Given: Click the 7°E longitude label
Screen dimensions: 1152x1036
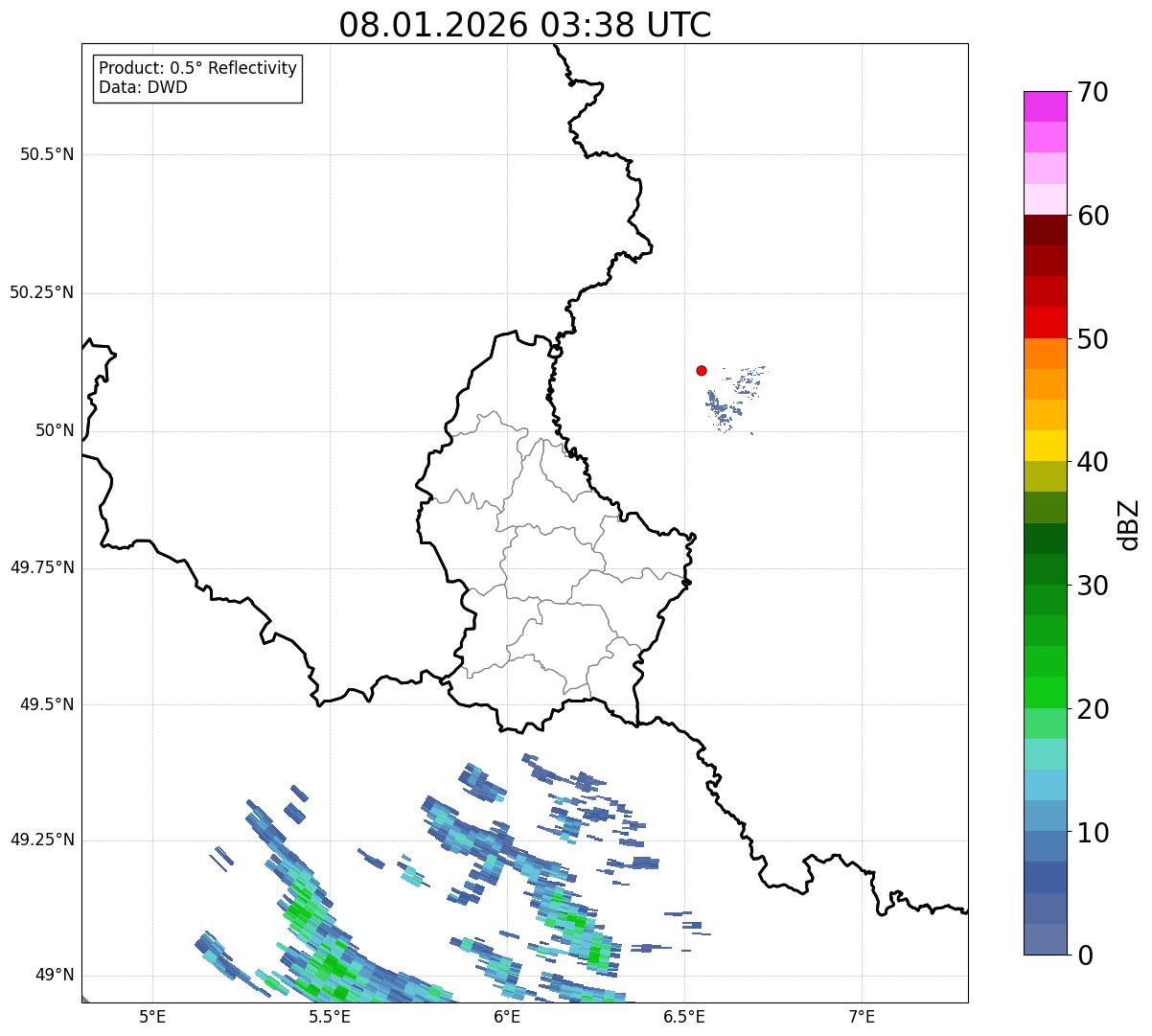Looking at the screenshot, I should [x=862, y=1017].
